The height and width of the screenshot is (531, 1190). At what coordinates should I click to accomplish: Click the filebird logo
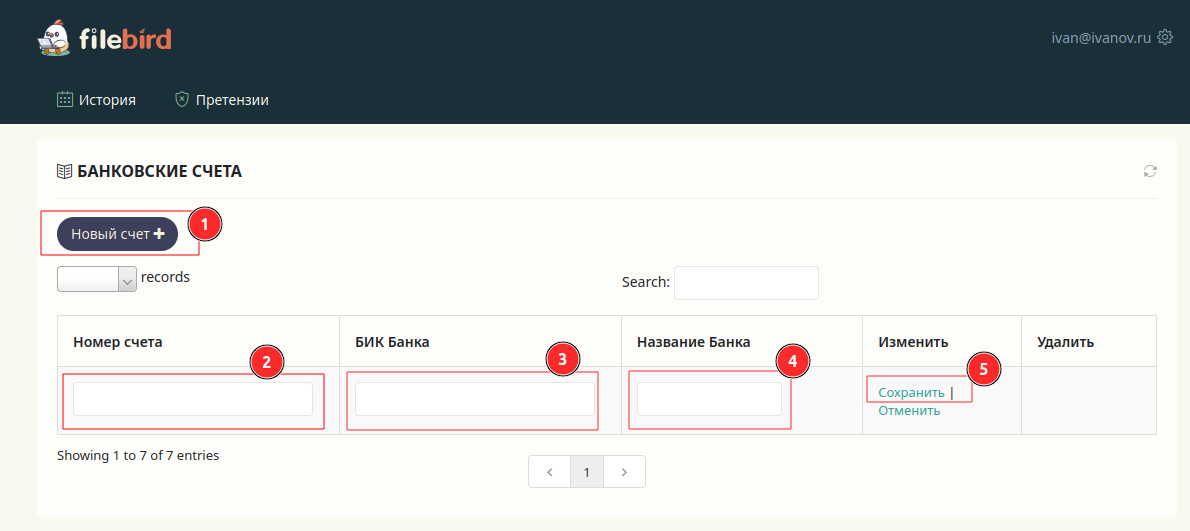(x=105, y=39)
